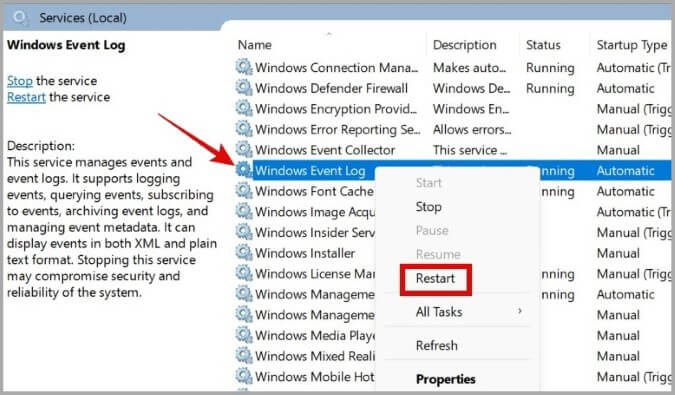Select the Windows Mixed Reality service row
The width and height of the screenshot is (675, 395).
pyautogui.click(x=315, y=356)
